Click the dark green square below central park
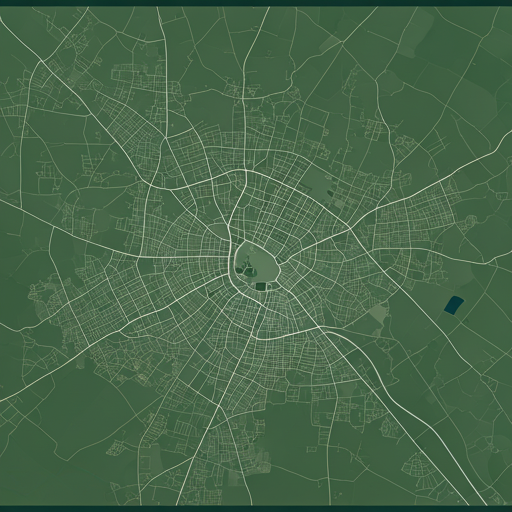 click(x=261, y=286)
